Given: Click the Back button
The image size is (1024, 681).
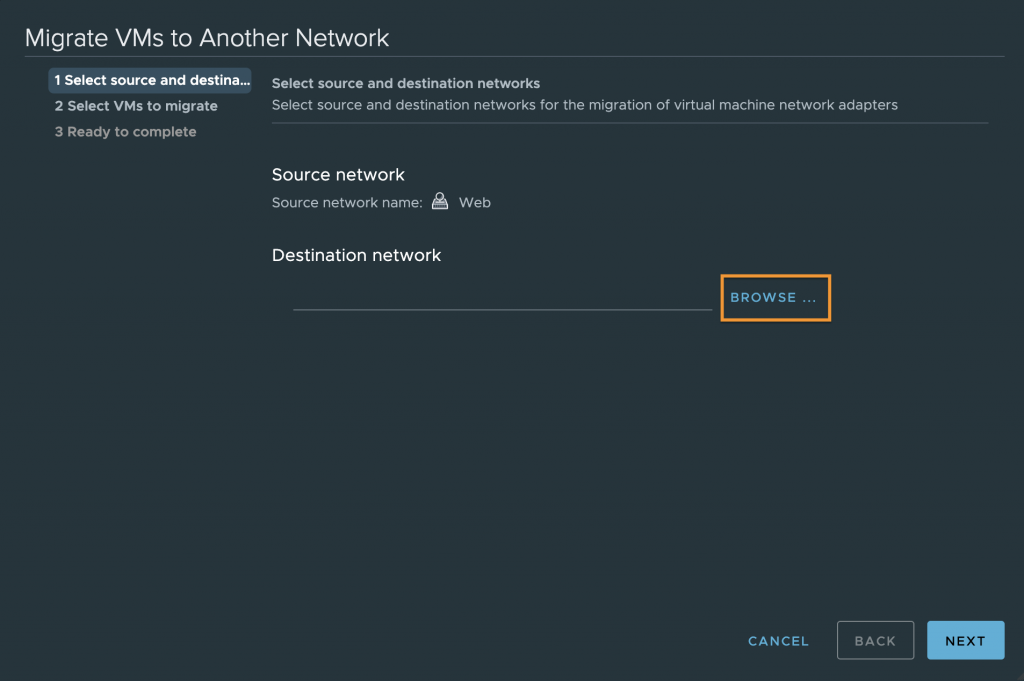Looking at the screenshot, I should [875, 641].
